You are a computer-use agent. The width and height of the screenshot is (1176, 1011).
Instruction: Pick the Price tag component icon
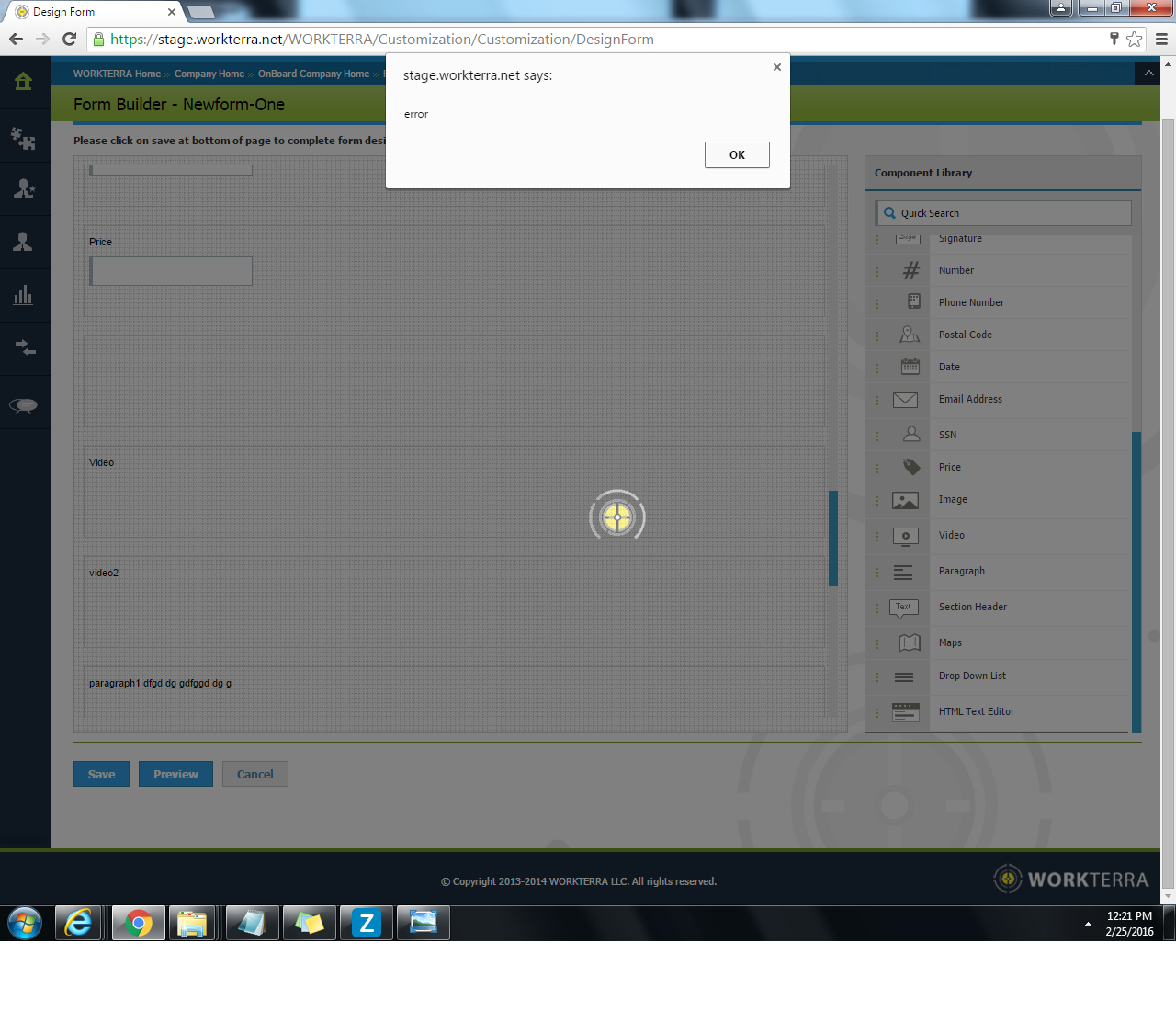coord(910,467)
